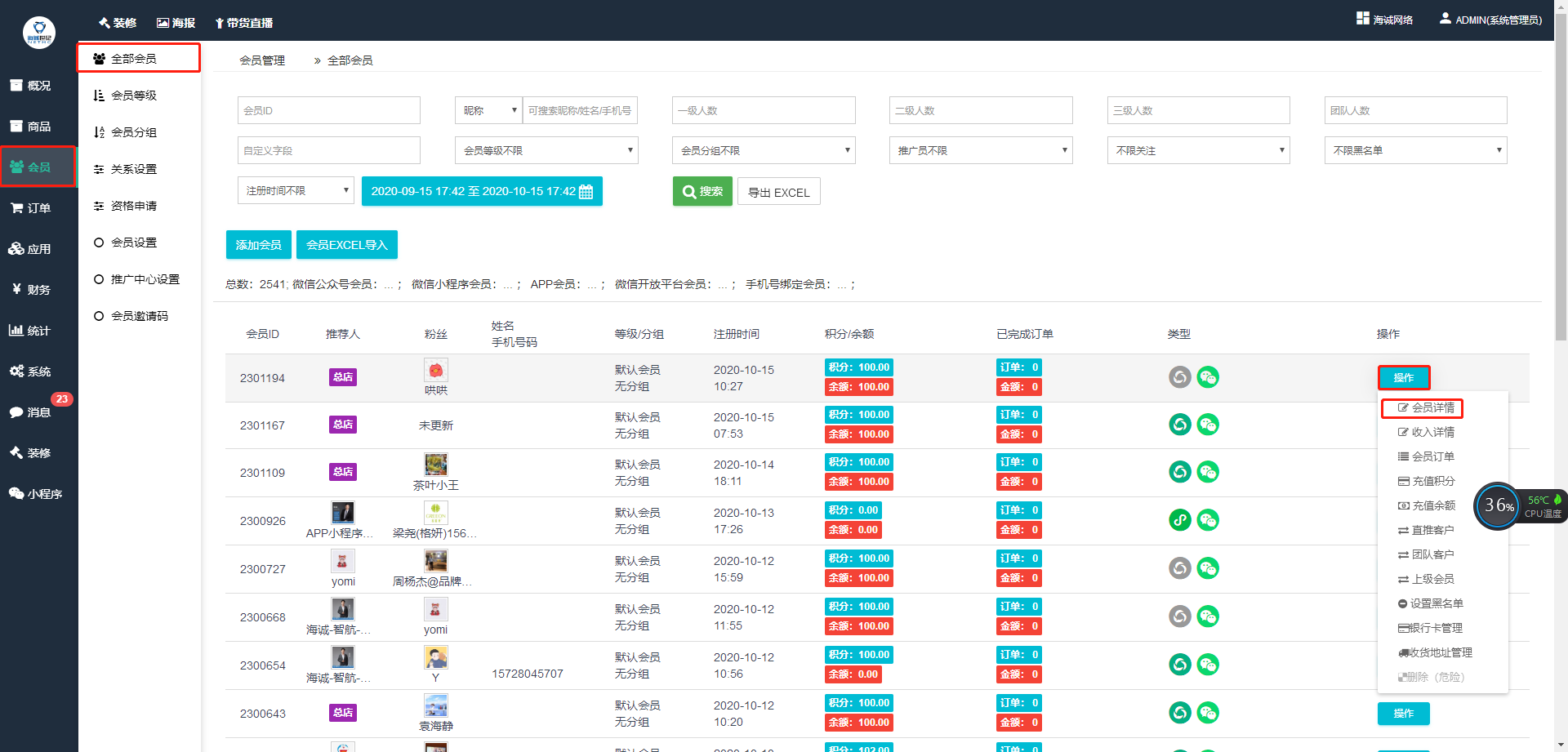Screen dimensions: 1568x752
Task: Open 海报 poster in top bar
Action: (176, 23)
